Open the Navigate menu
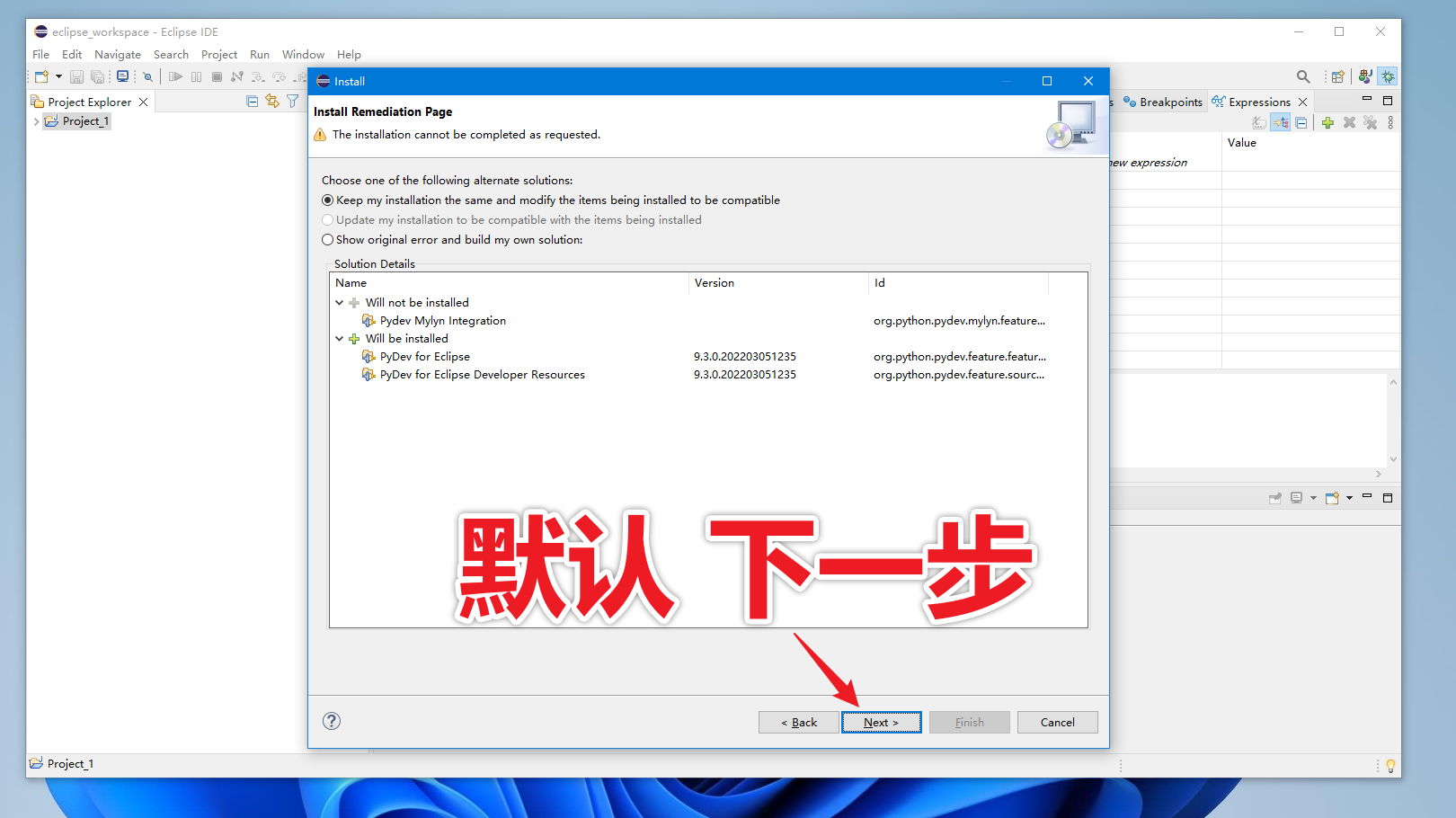Image resolution: width=1456 pixels, height=818 pixels. [118, 55]
